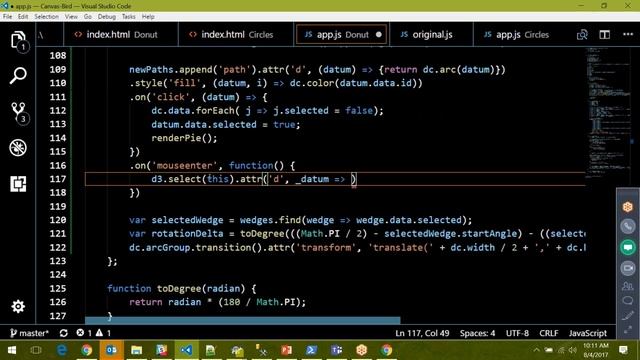
Task: Open Task View on the taskbar
Action: coord(36,350)
